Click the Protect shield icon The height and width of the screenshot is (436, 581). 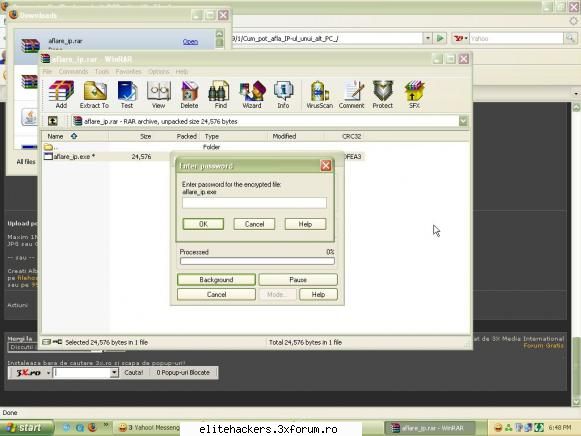[x=382, y=94]
